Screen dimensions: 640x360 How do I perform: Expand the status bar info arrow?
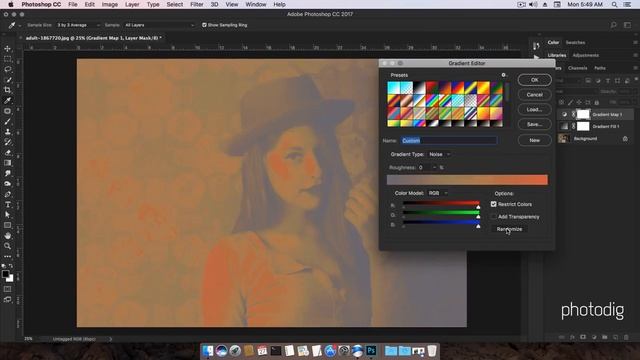click(110, 339)
